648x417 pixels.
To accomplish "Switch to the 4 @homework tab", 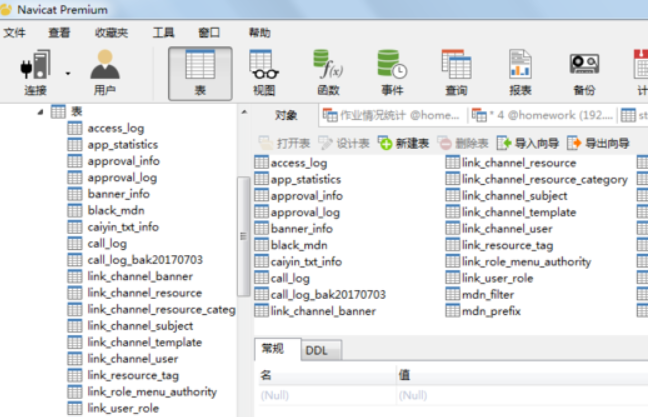I will pyautogui.click(x=542, y=115).
